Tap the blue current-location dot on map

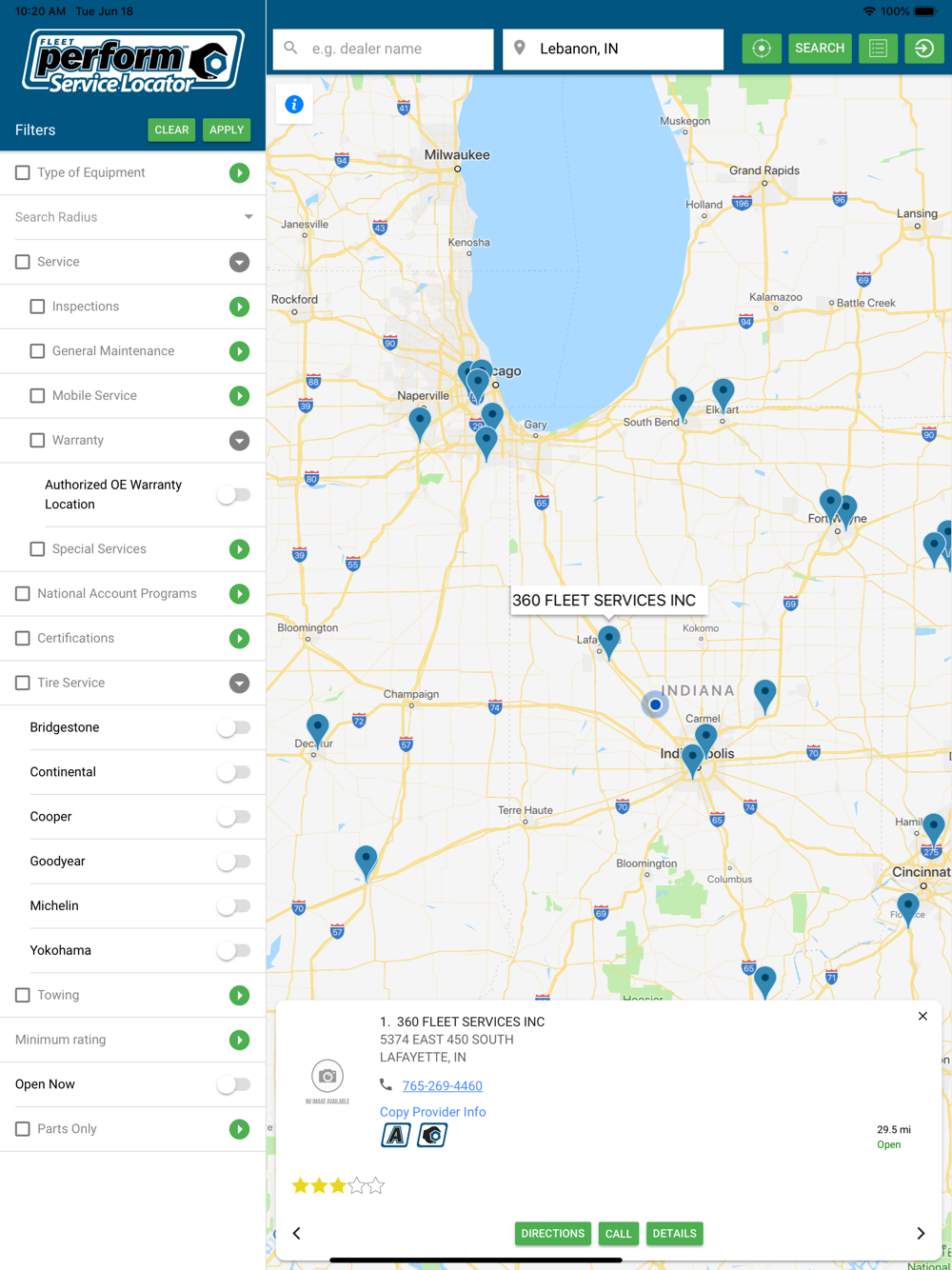(x=655, y=704)
